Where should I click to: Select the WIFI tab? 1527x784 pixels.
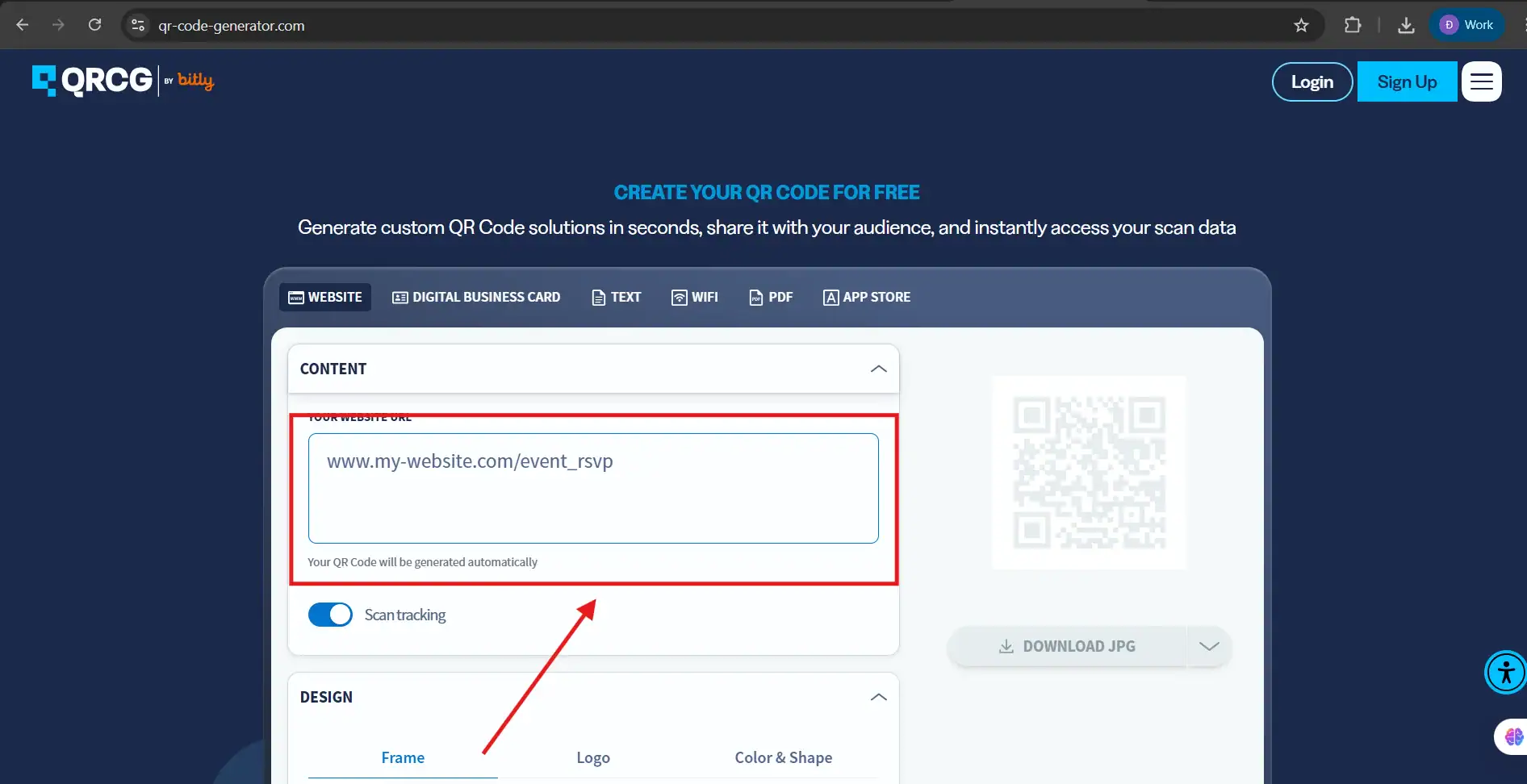click(x=695, y=297)
